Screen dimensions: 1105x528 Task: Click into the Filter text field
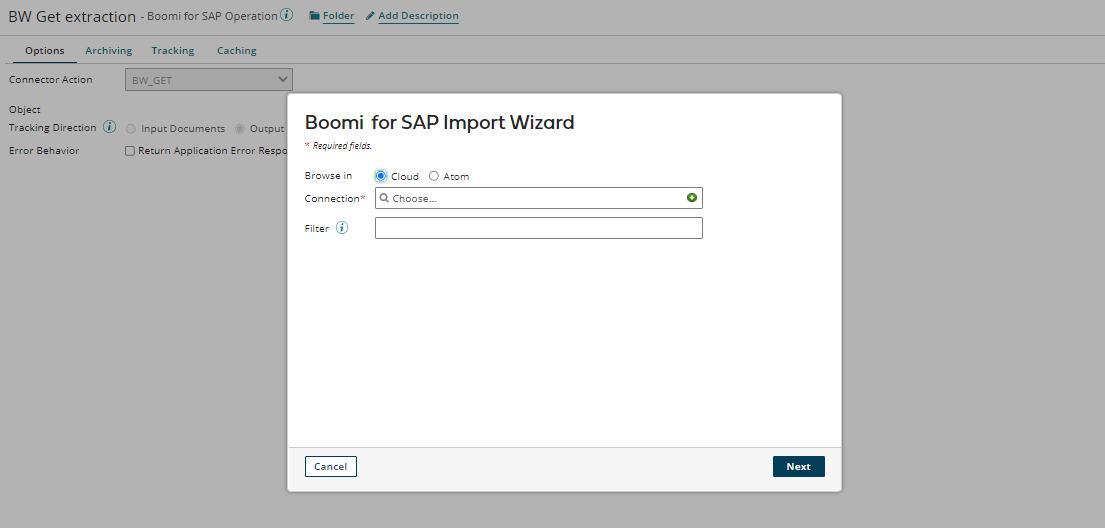pos(538,228)
